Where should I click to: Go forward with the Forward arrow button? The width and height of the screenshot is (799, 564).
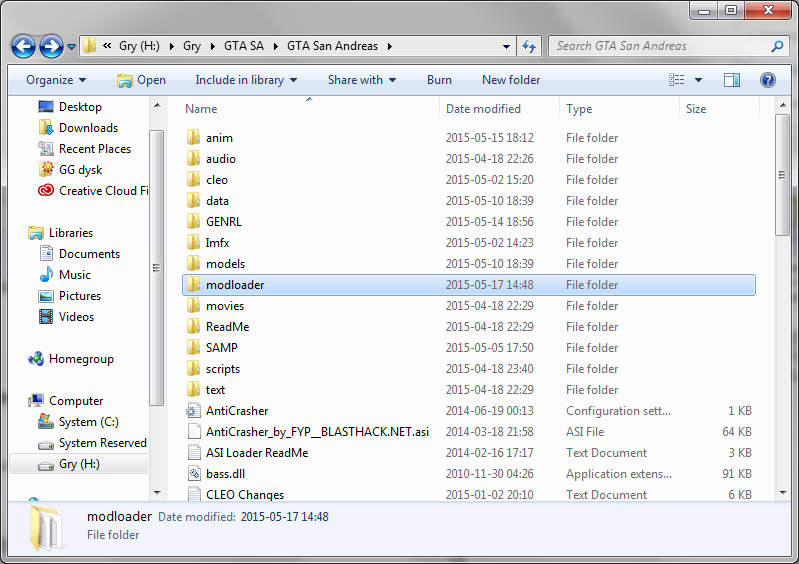[51, 46]
